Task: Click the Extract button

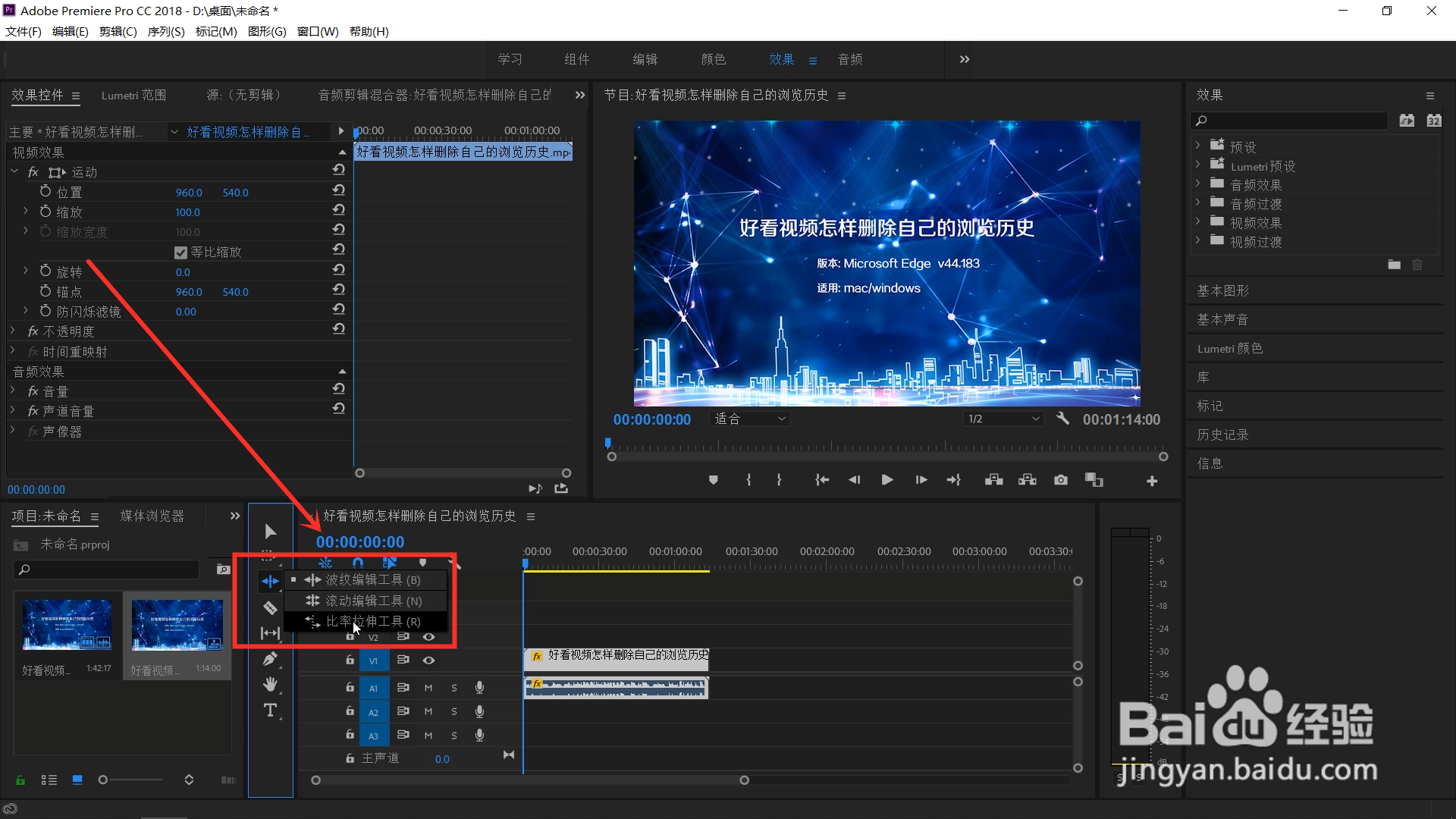Action: click(1028, 480)
